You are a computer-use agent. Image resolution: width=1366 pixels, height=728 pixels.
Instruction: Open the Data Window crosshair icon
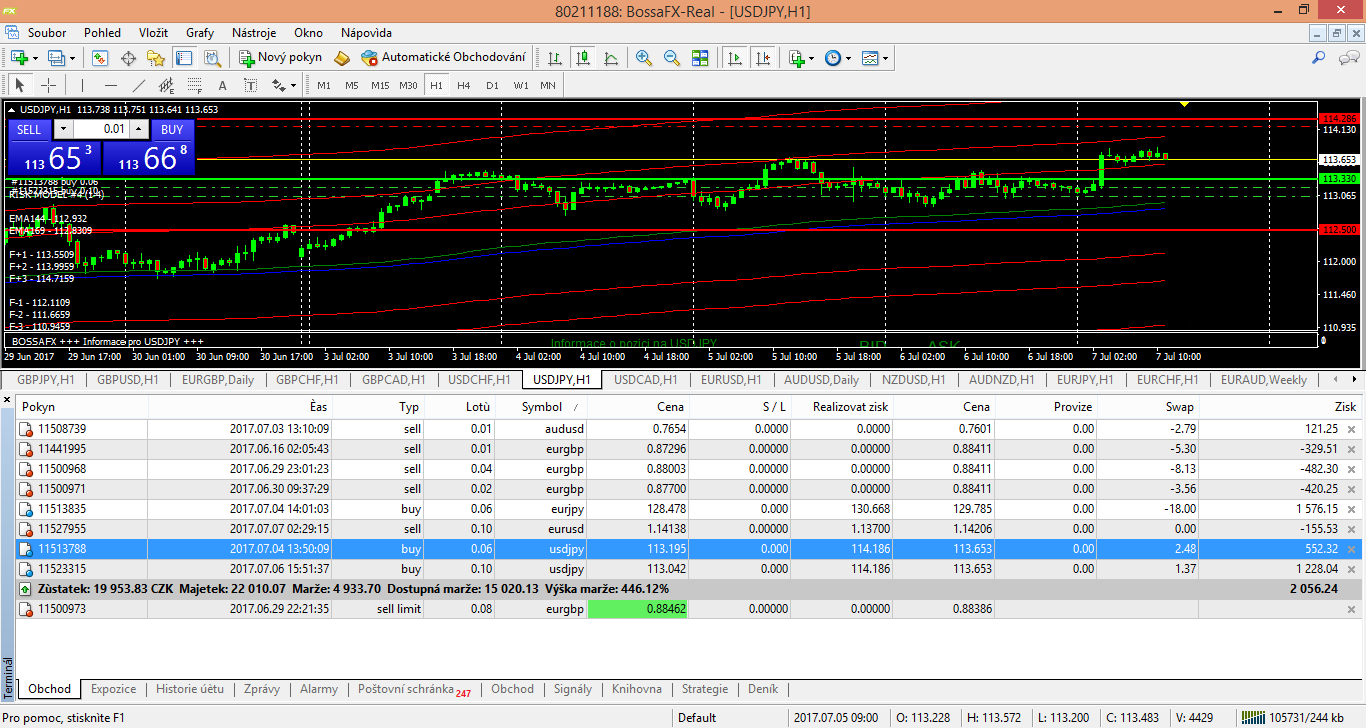[128, 58]
